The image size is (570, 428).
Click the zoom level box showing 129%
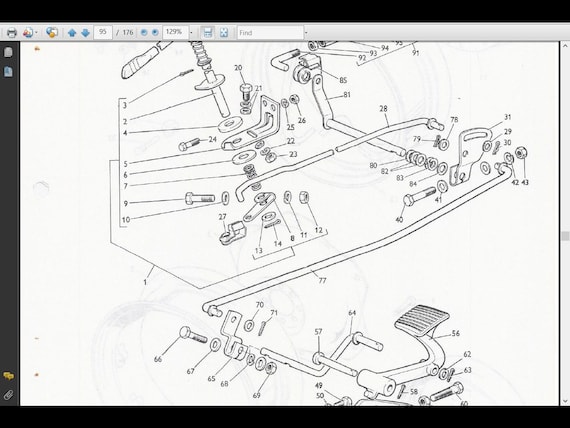pyautogui.click(x=175, y=32)
